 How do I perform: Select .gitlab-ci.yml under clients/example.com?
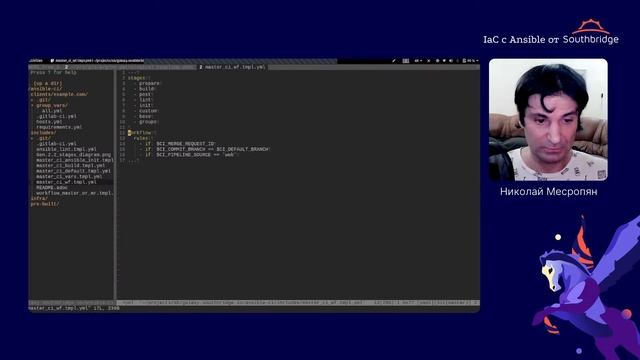56,116
